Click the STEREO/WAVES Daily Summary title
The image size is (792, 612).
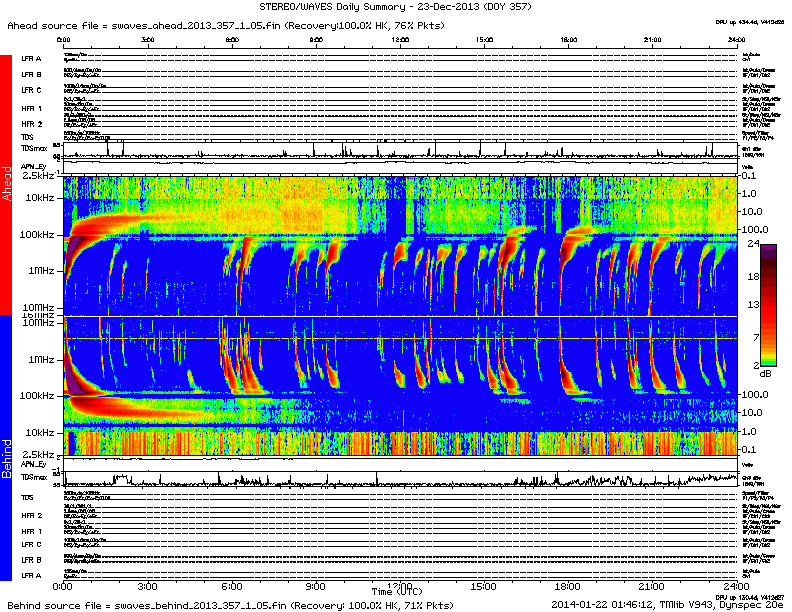tap(396, 7)
